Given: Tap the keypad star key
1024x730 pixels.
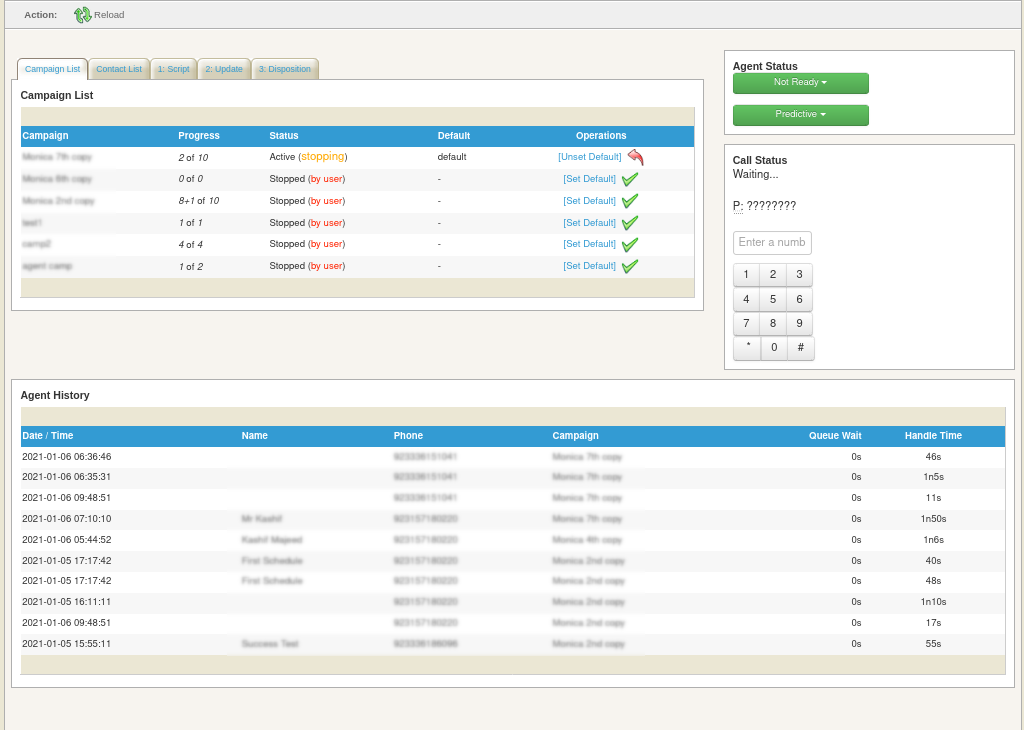Looking at the screenshot, I should coord(747,348).
